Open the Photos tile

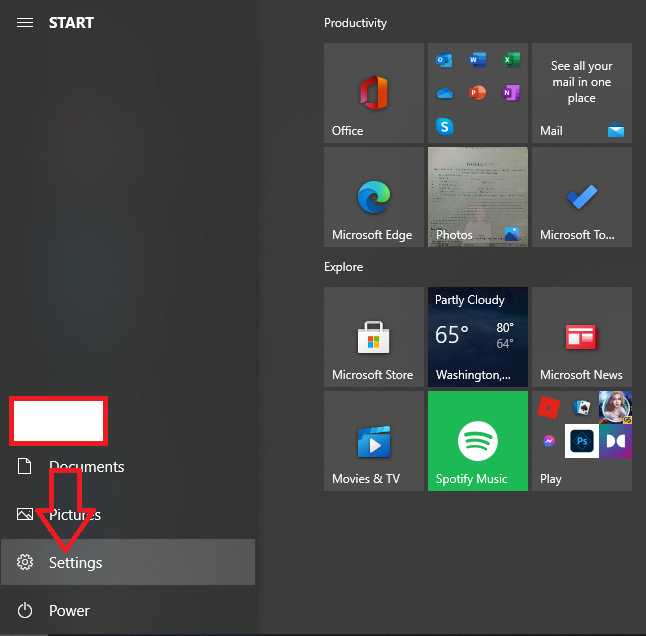(477, 197)
